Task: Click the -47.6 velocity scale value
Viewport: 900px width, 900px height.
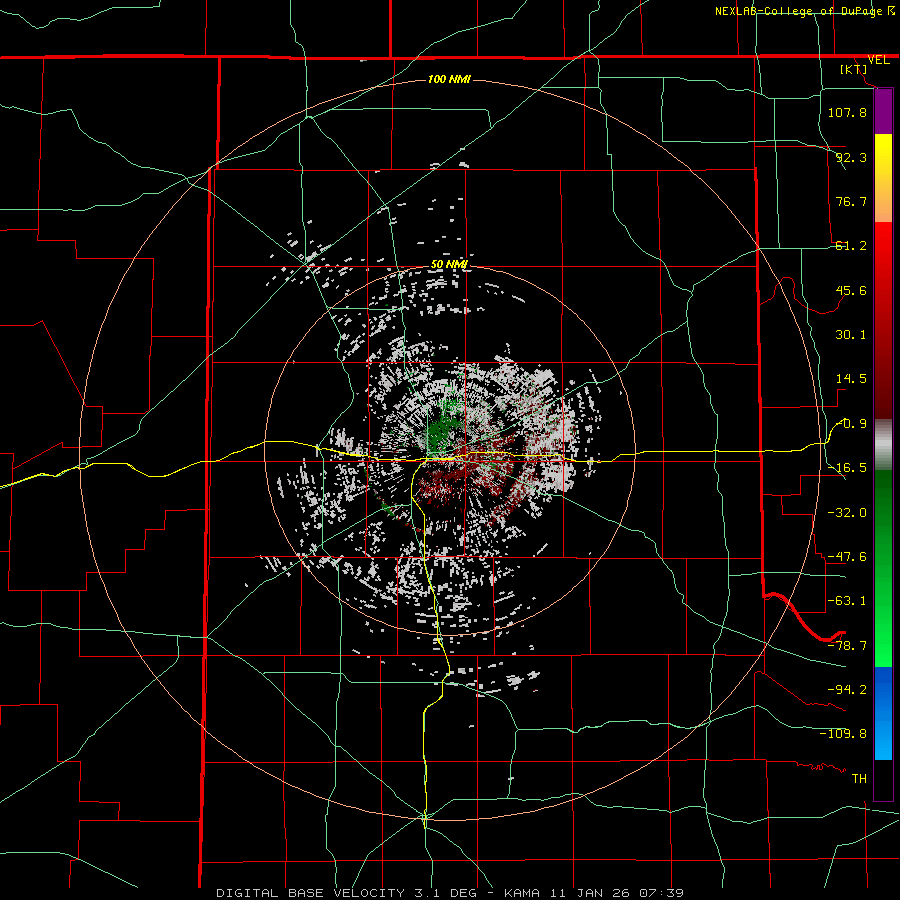Action: pos(847,557)
